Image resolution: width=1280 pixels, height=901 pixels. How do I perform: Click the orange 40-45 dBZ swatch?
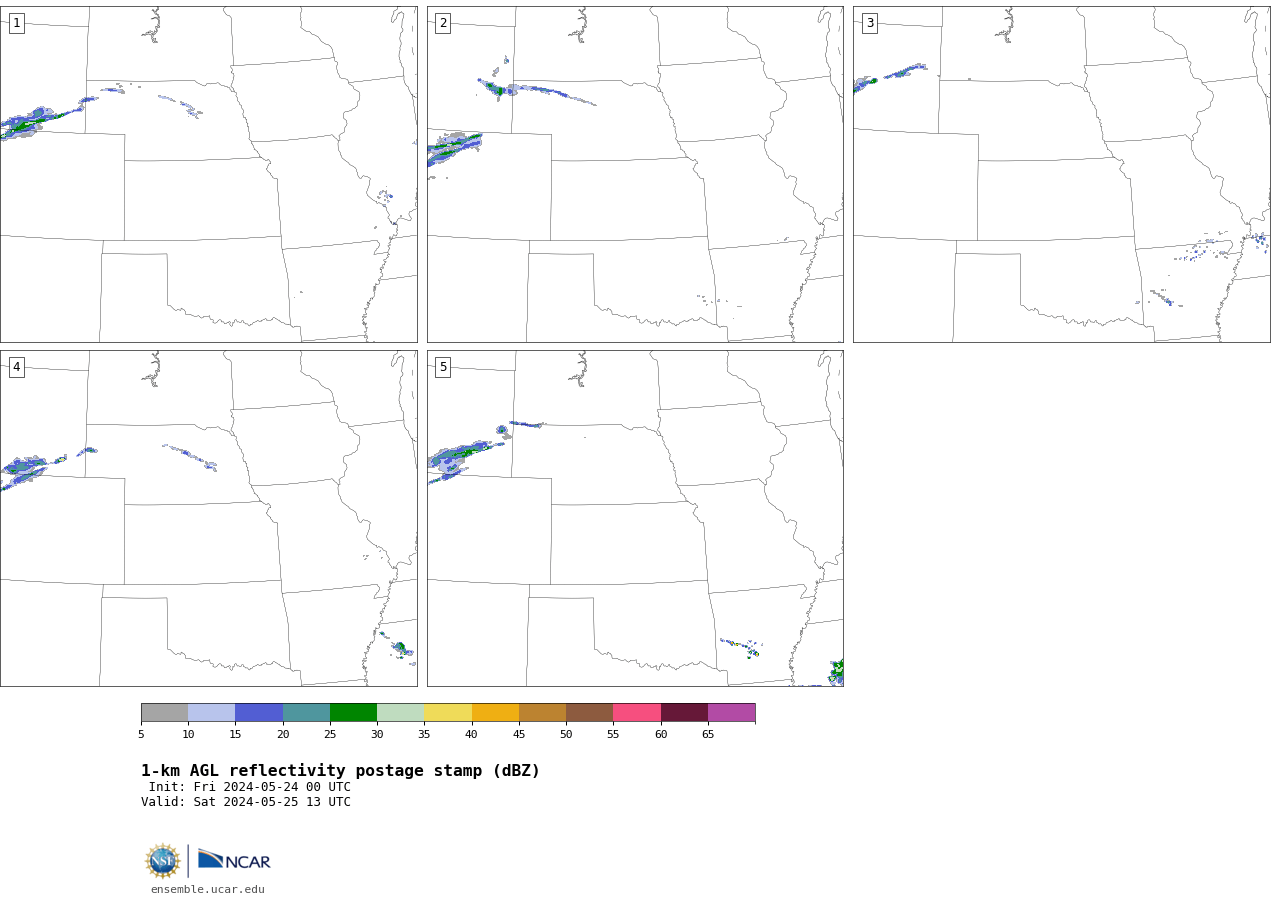click(x=495, y=712)
